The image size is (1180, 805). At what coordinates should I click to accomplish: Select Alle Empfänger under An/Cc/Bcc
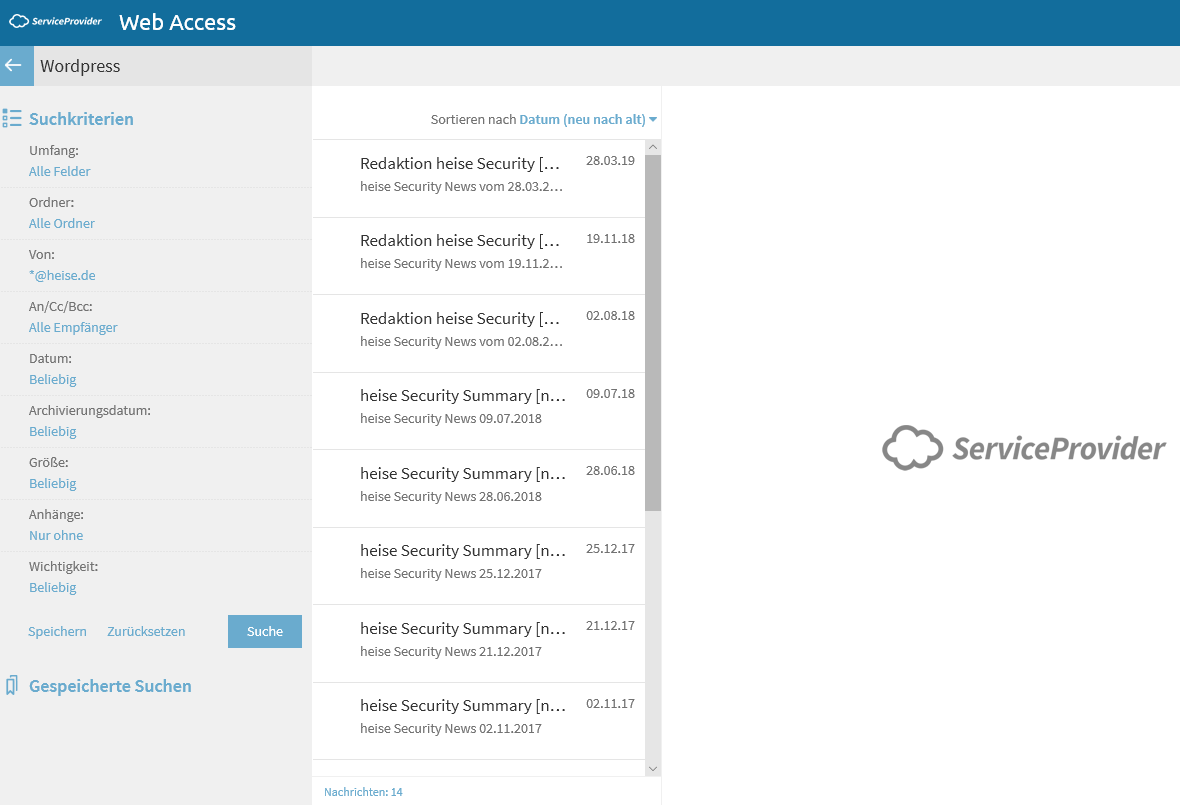(x=73, y=328)
